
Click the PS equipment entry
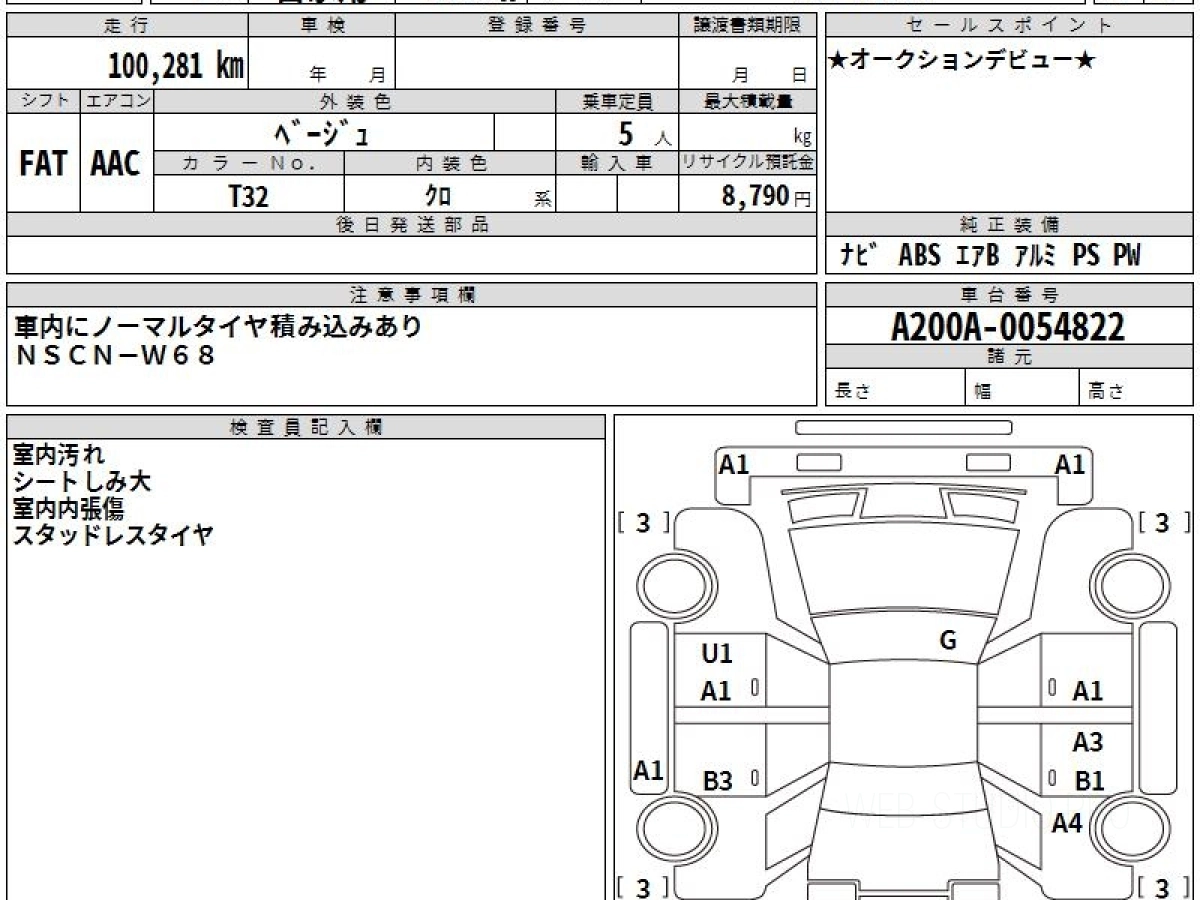(1086, 256)
